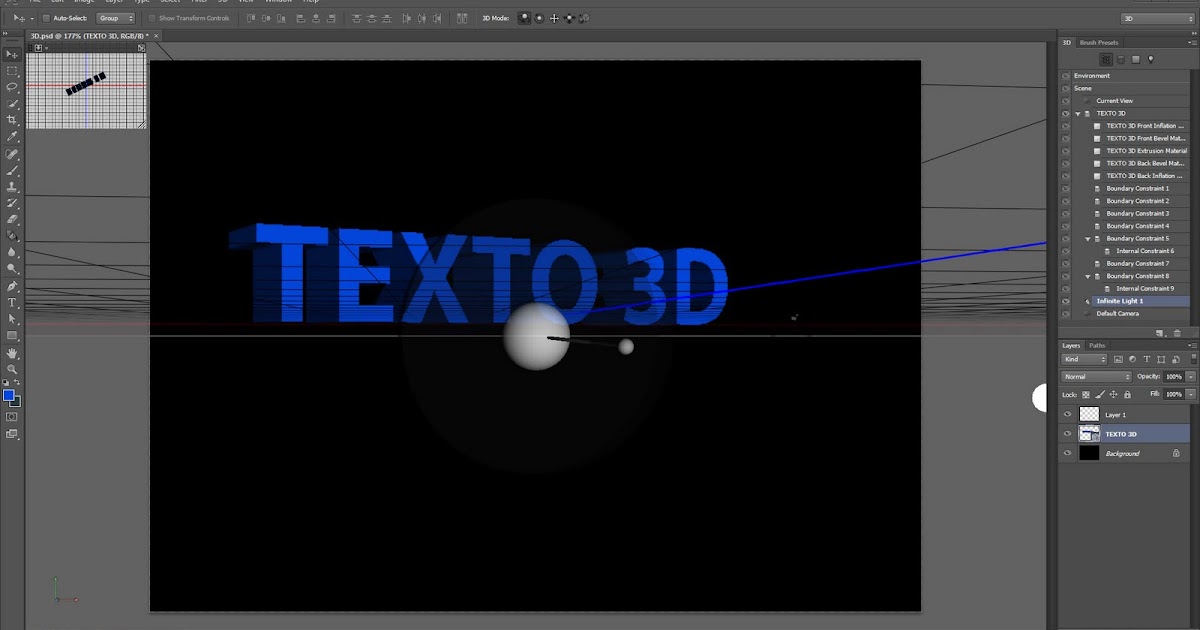The width and height of the screenshot is (1200, 630).
Task: Select the Move tool in the toolbox
Action: pos(12,54)
